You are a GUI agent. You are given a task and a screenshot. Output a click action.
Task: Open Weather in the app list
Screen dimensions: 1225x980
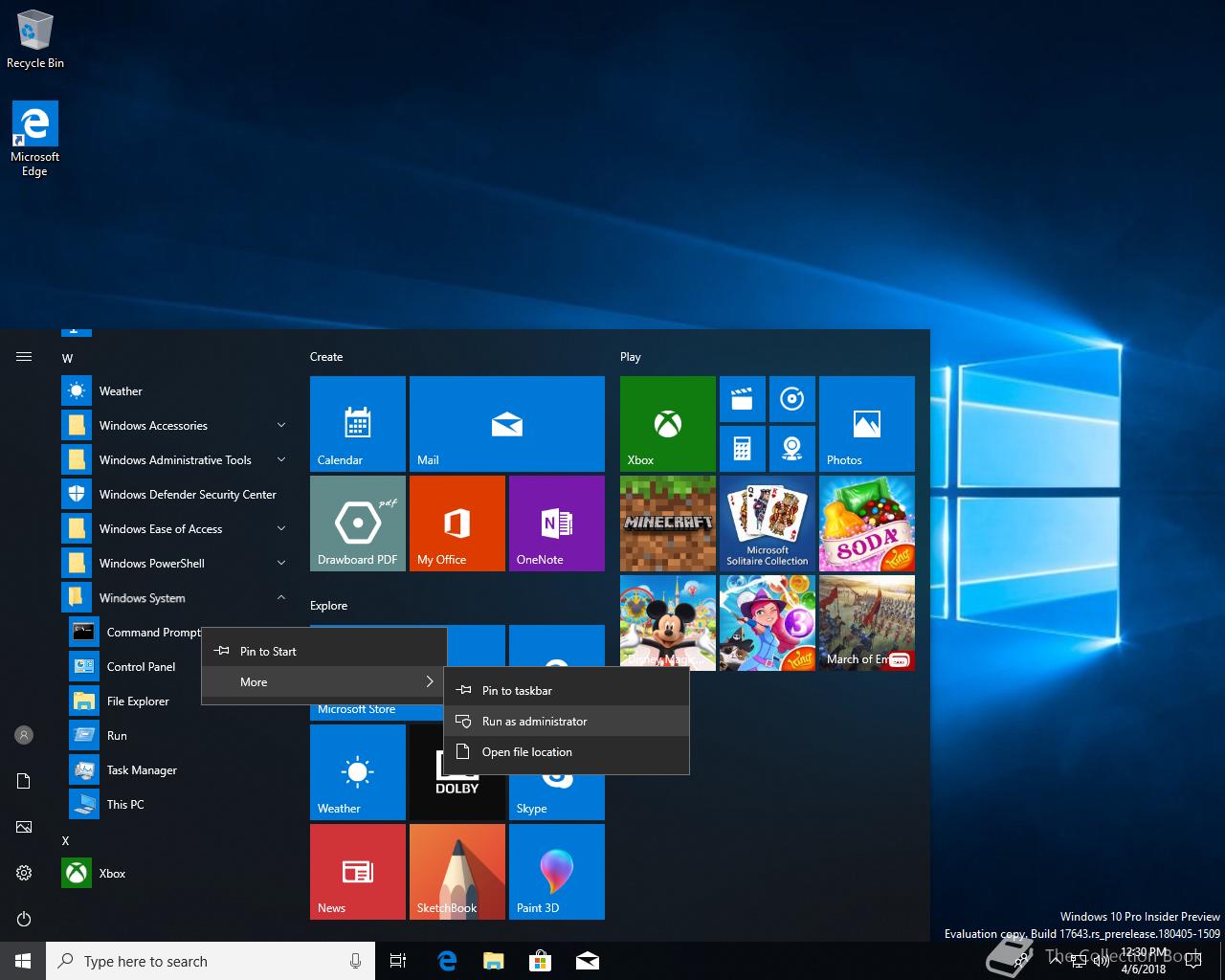pos(176,391)
